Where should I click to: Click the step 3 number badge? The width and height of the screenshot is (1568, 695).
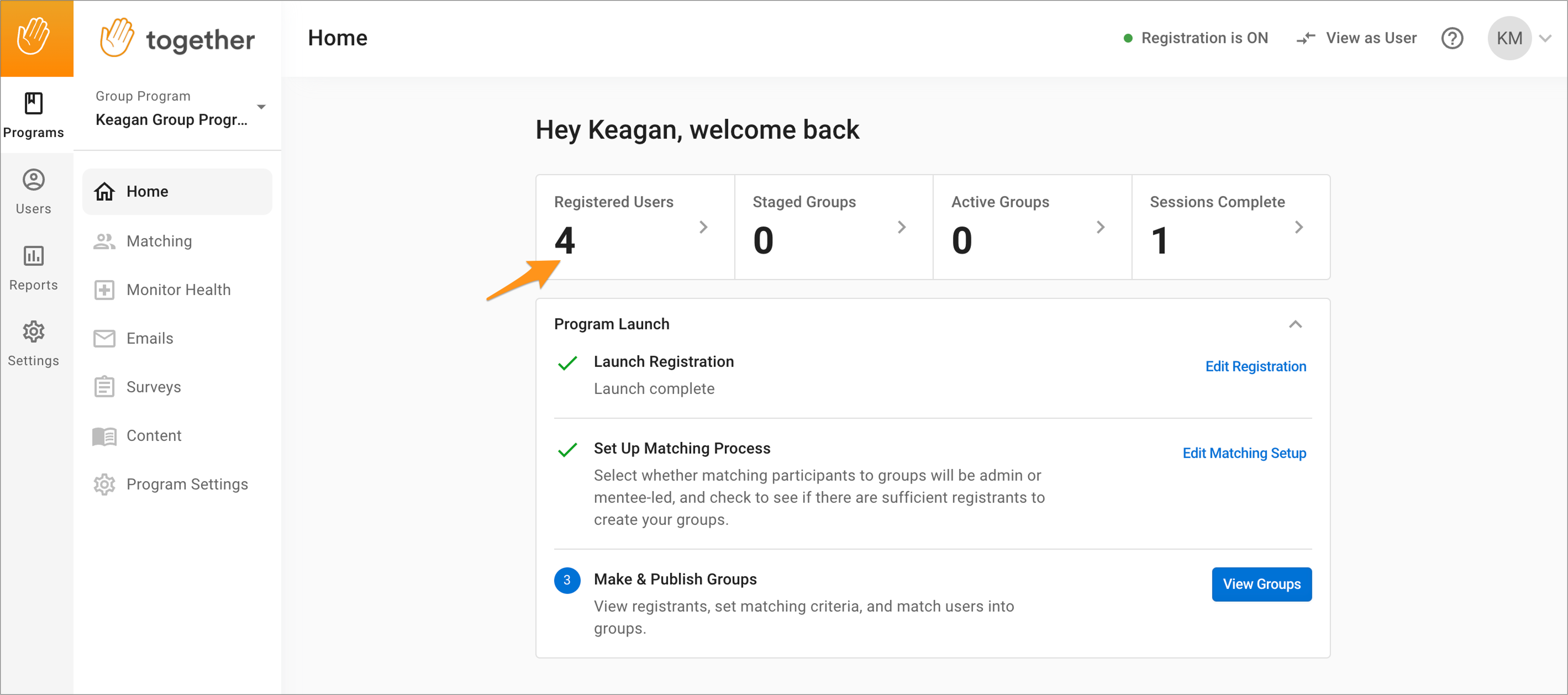[x=567, y=580]
